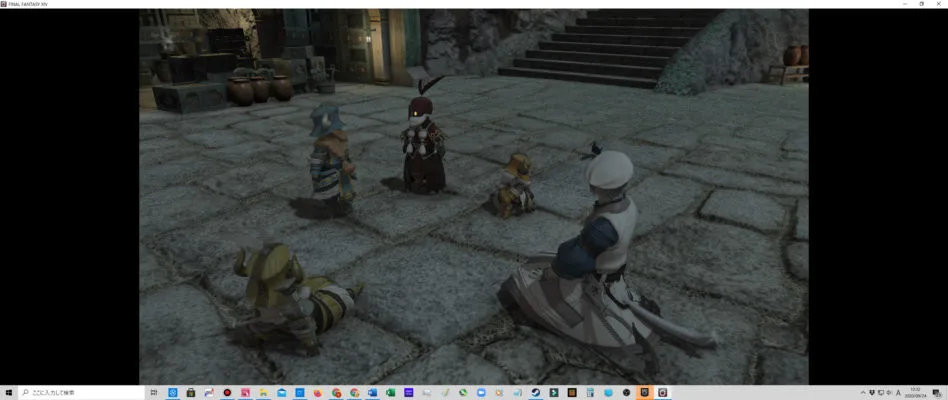Viewport: 948px width, 400px height.
Task: Open Task View from the taskbar
Action: pyautogui.click(x=154, y=393)
